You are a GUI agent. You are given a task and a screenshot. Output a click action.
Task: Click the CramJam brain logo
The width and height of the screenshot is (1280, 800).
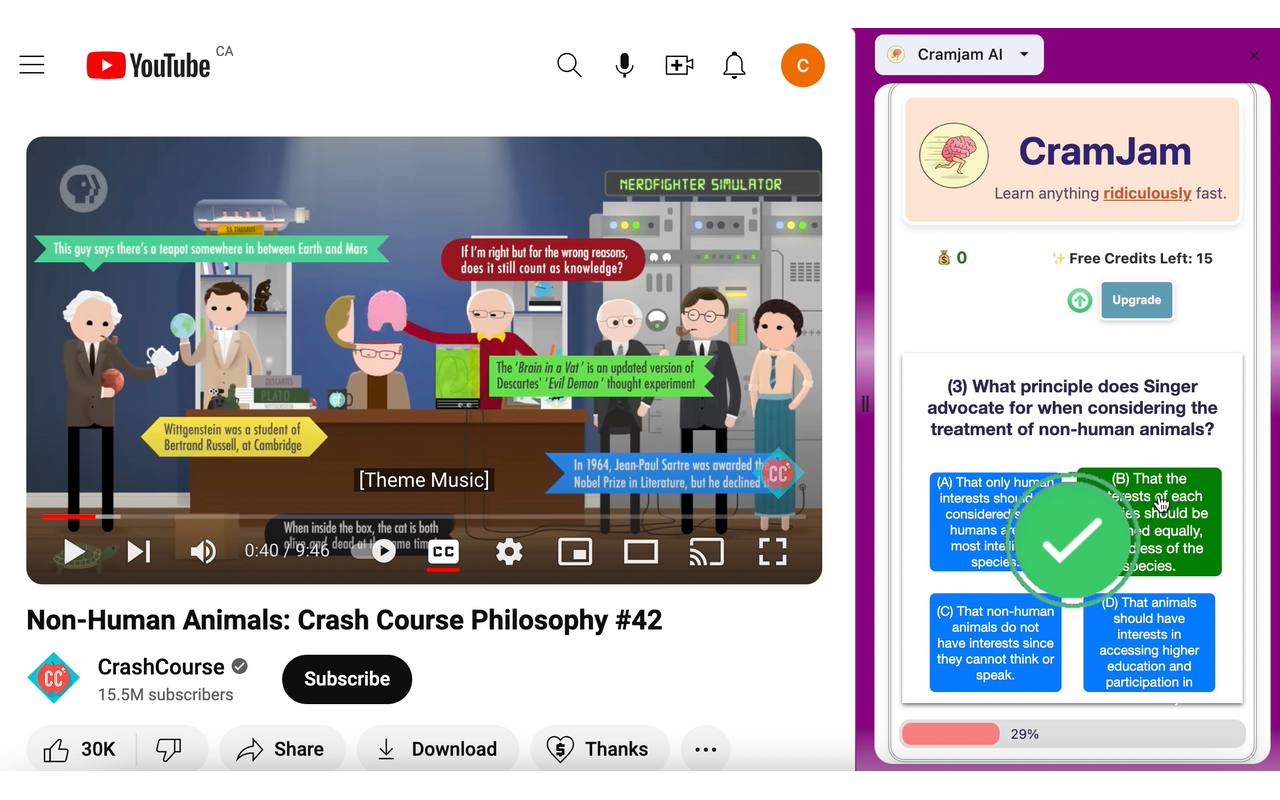click(954, 156)
